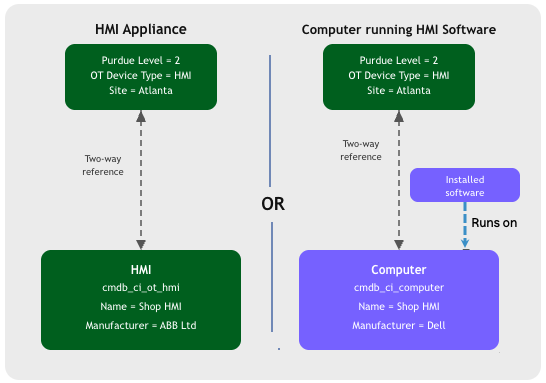This screenshot has height=383, width=546.
Task: Click 'Manufacturer = Dell' text
Action: click(399, 325)
